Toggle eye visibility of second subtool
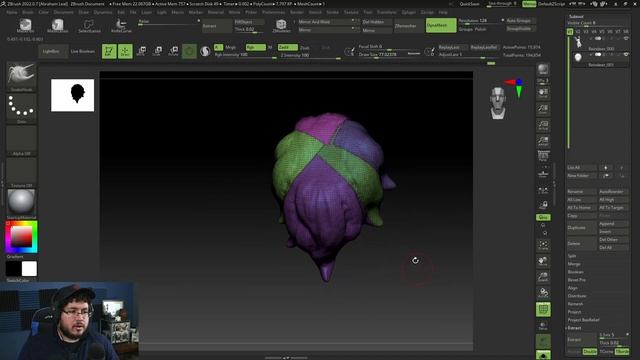Viewport: 640px width, 360px height. tap(626, 55)
